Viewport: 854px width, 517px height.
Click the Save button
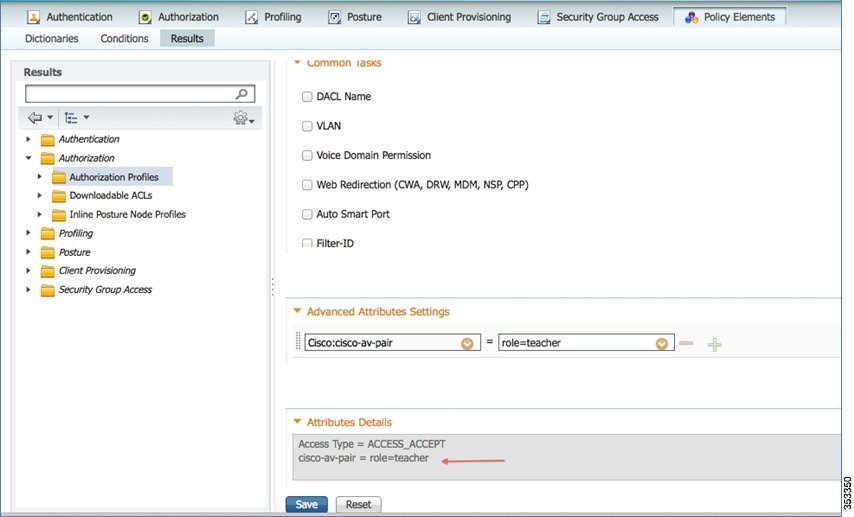pyautogui.click(x=307, y=504)
